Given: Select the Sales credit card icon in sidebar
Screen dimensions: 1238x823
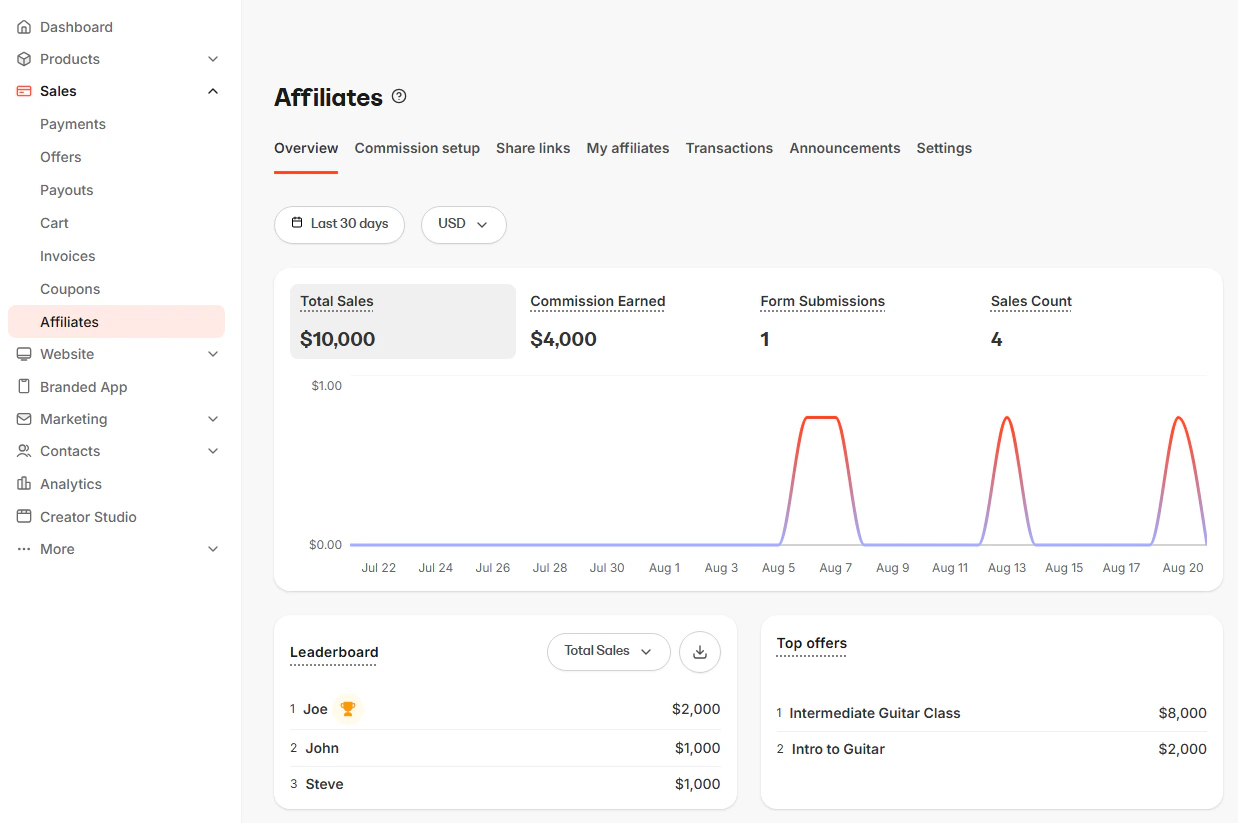Looking at the screenshot, I should click(23, 91).
